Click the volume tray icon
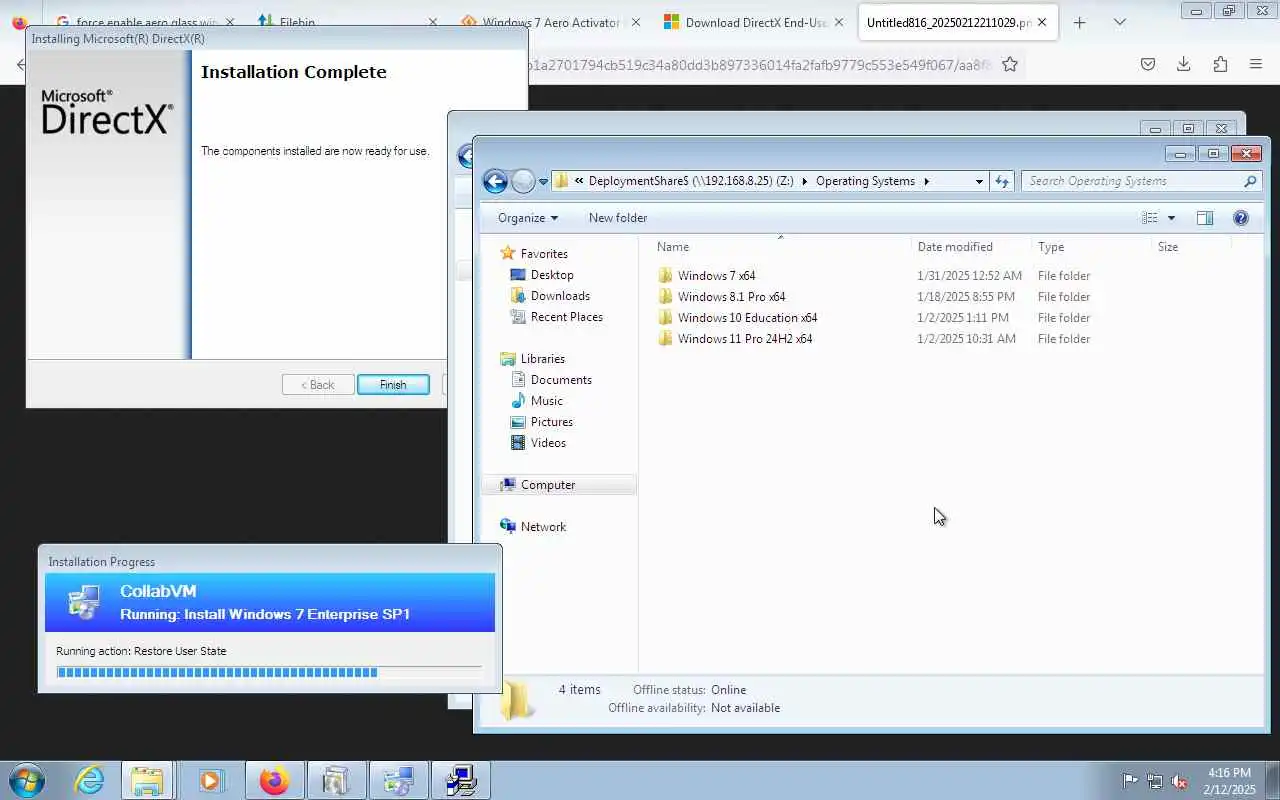This screenshot has width=1280, height=800. pos(1180,781)
